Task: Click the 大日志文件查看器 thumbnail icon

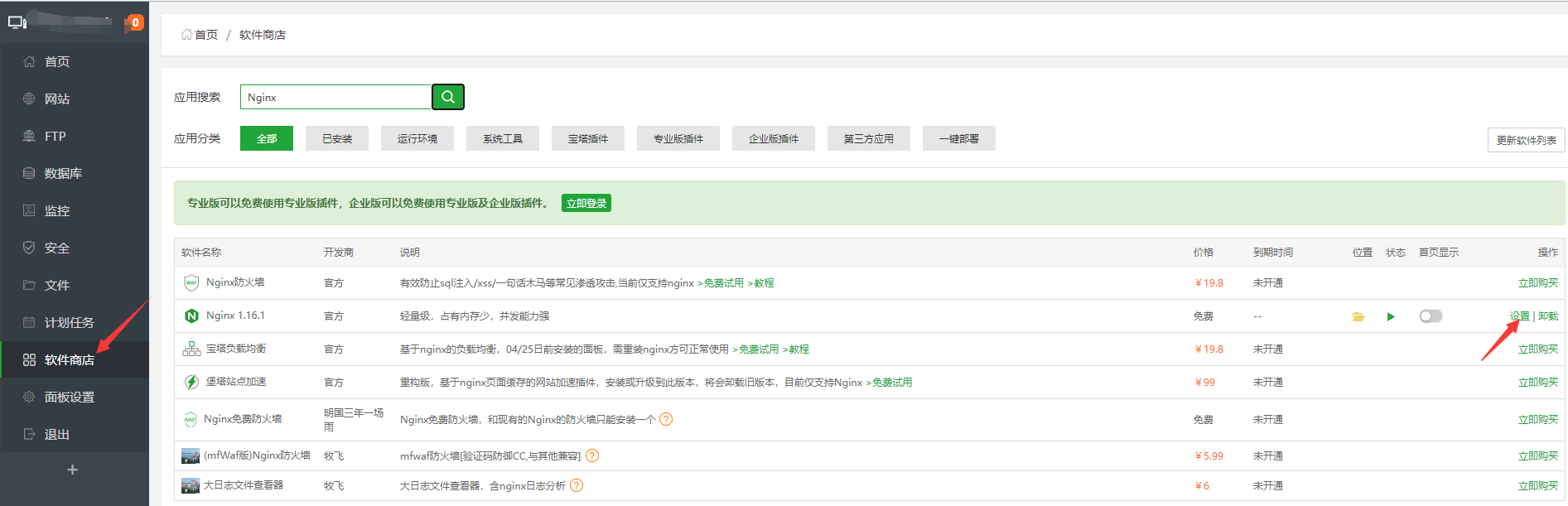Action: pyautogui.click(x=191, y=485)
